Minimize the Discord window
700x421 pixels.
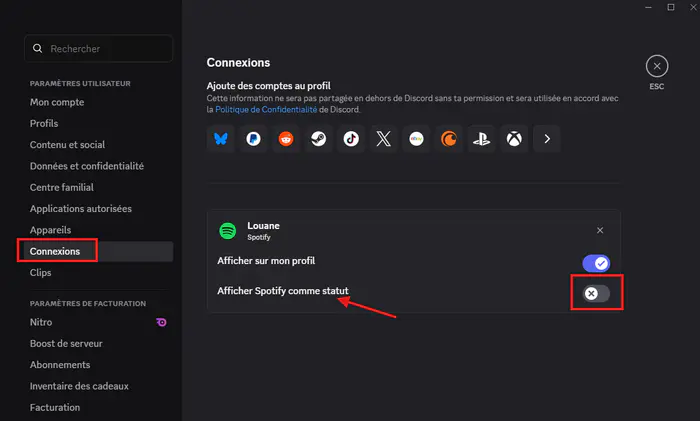click(x=648, y=7)
